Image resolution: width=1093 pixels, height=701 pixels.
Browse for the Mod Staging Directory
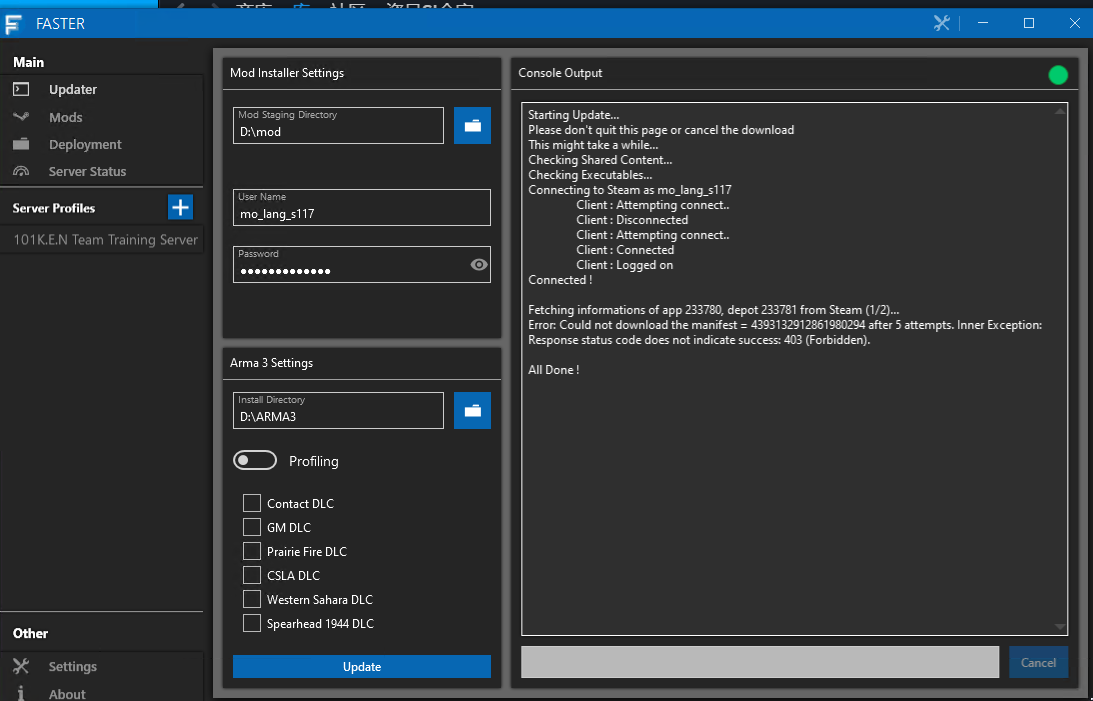point(472,125)
